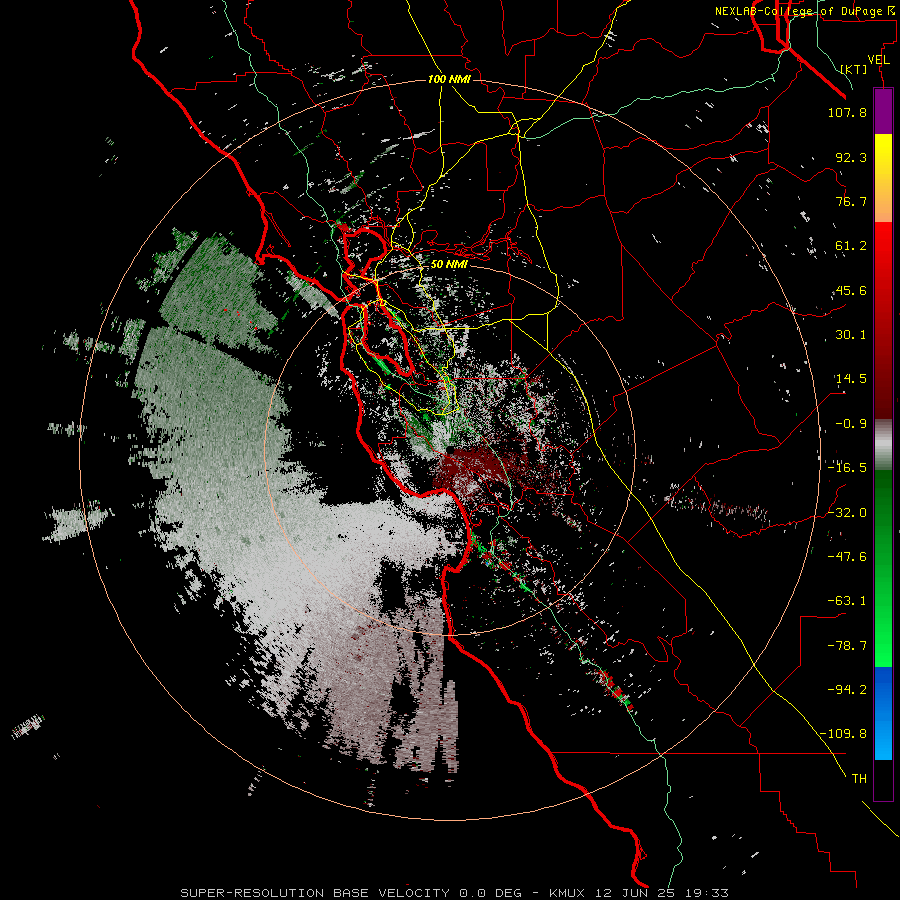Select the 61.2 velocity scale value
The width and height of the screenshot is (900, 900).
point(851,246)
